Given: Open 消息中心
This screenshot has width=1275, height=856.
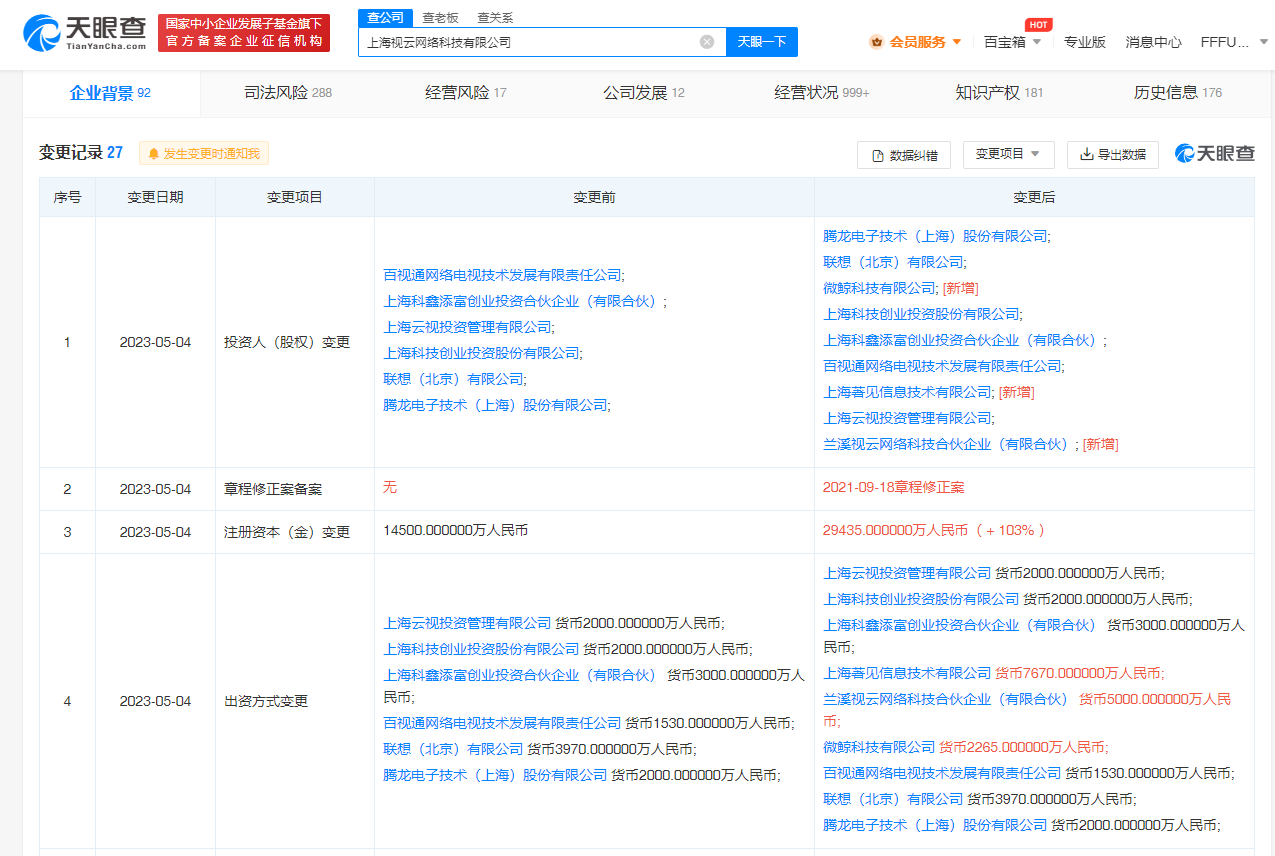Looking at the screenshot, I should point(1153,42).
